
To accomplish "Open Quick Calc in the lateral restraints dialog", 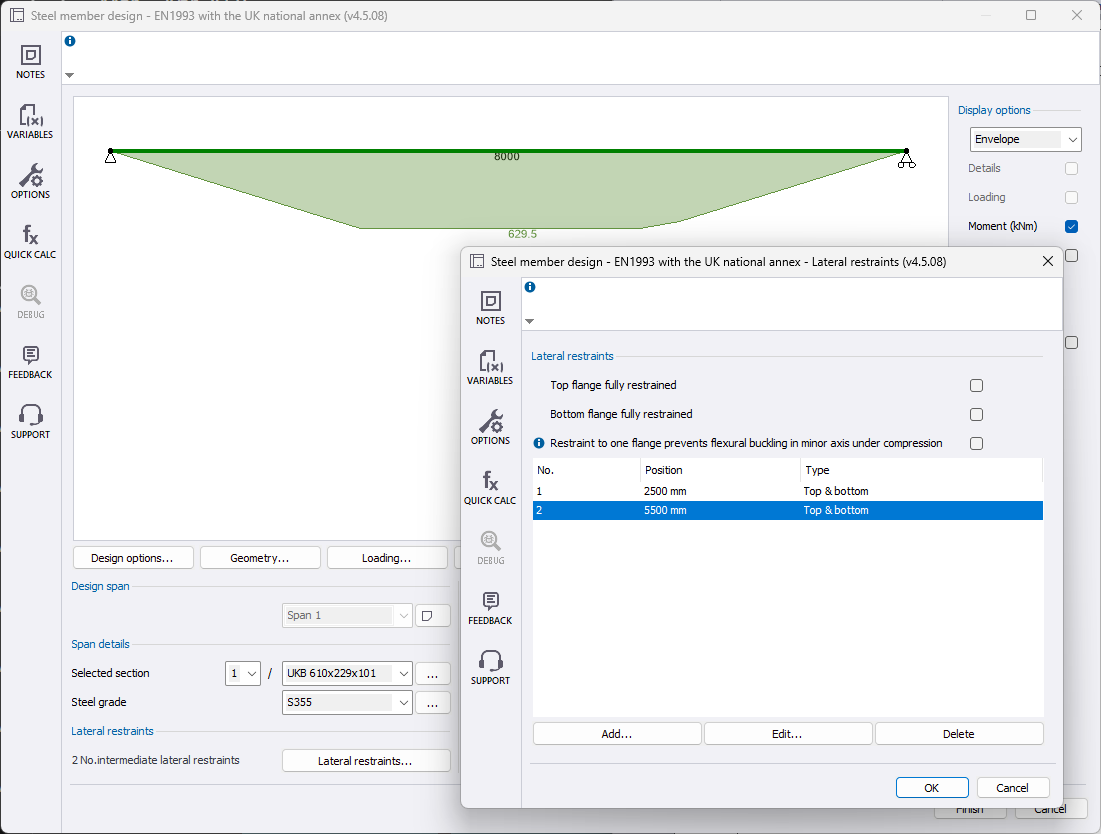I will coord(490,487).
